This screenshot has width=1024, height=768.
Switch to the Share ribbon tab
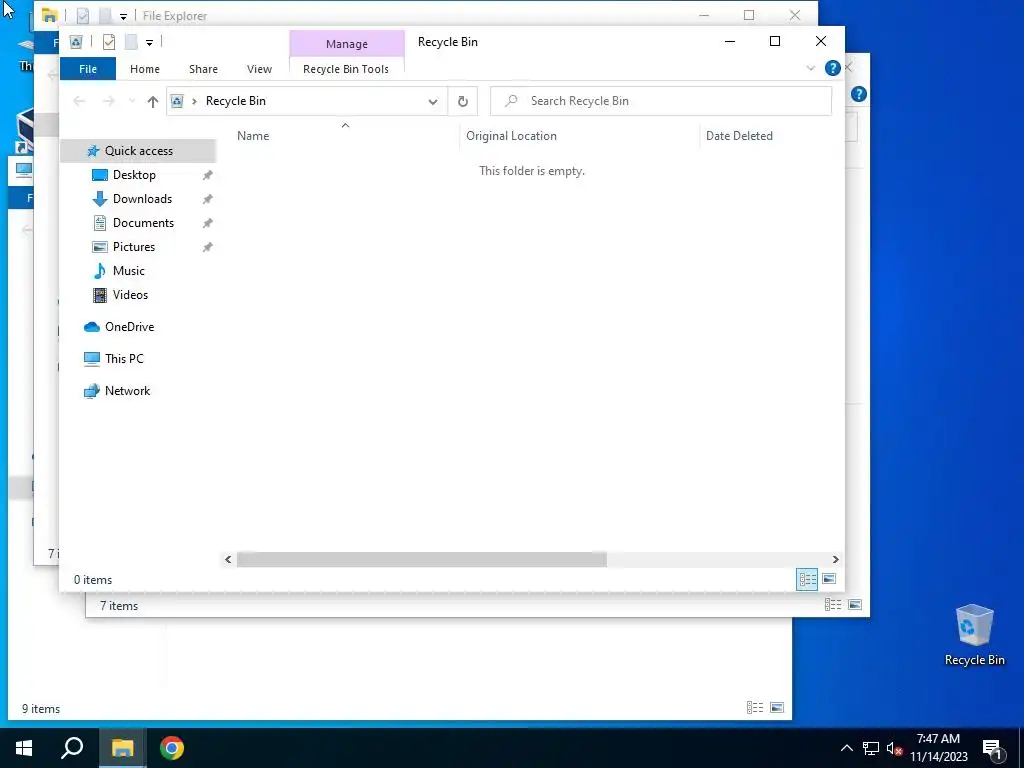click(203, 69)
